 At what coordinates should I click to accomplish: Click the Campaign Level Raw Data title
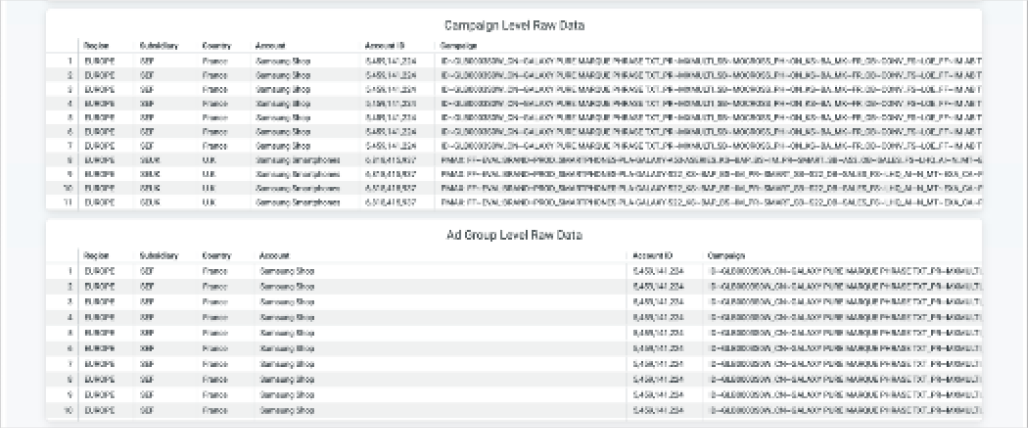coord(515,26)
